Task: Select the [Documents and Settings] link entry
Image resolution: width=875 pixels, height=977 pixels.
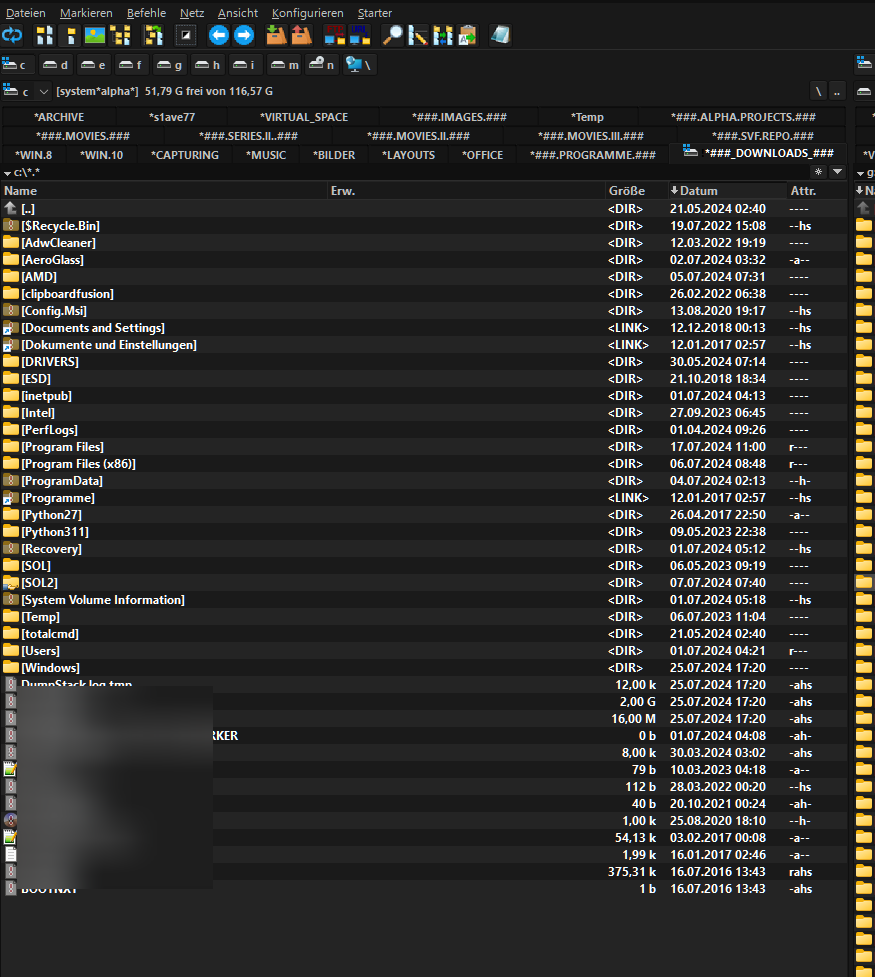Action: pyautogui.click(x=424, y=328)
